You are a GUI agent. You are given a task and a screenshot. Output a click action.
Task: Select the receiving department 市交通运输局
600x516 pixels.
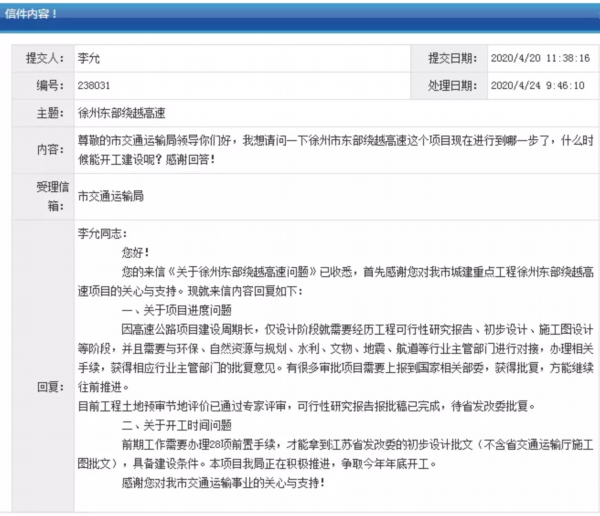[x=110, y=195]
